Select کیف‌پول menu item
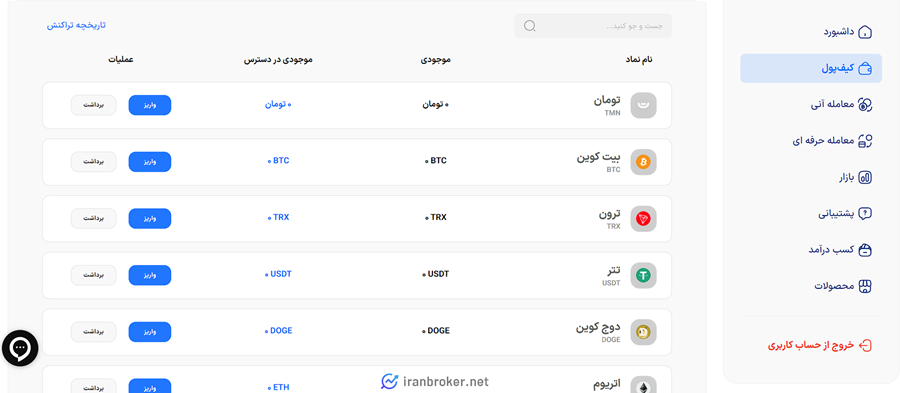The image size is (900, 393). pyautogui.click(x=810, y=69)
